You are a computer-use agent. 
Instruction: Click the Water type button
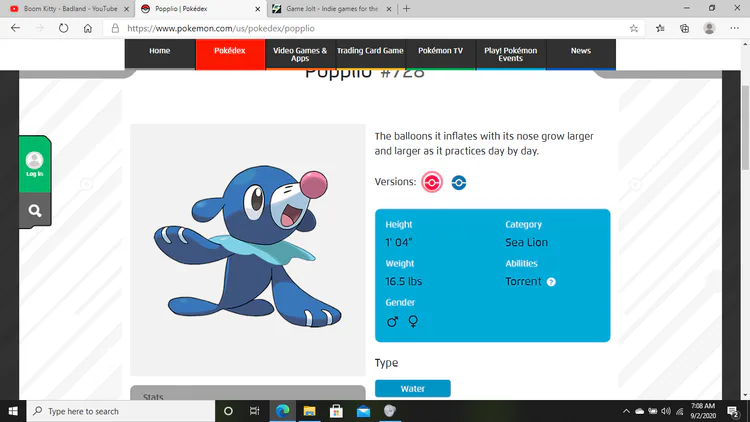click(x=413, y=389)
